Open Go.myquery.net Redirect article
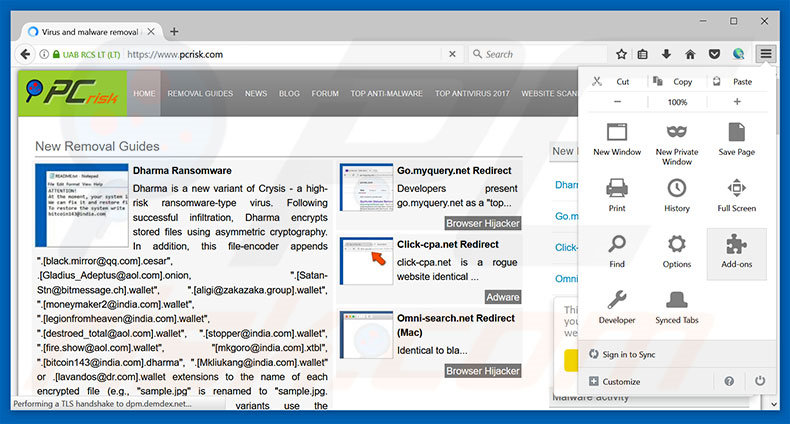 (x=454, y=171)
